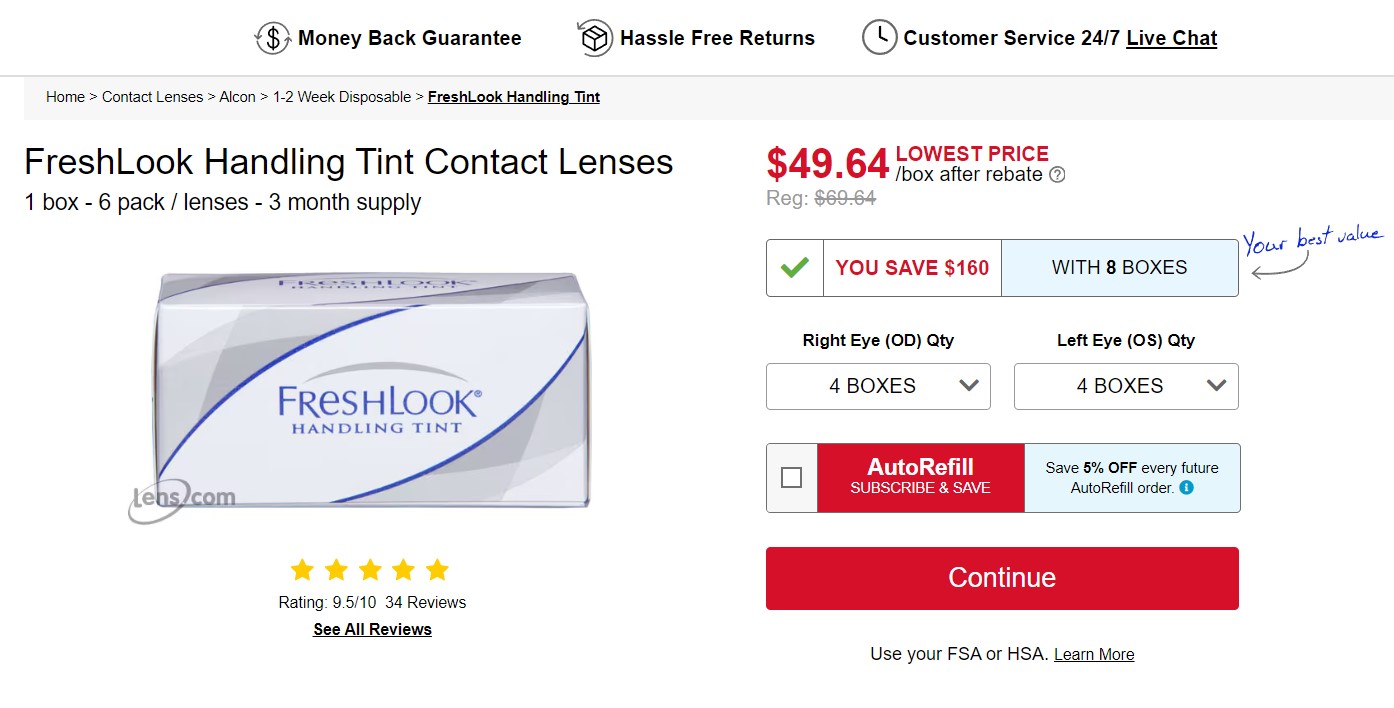Click the FSA or HSA Learn More link

coord(1094,654)
